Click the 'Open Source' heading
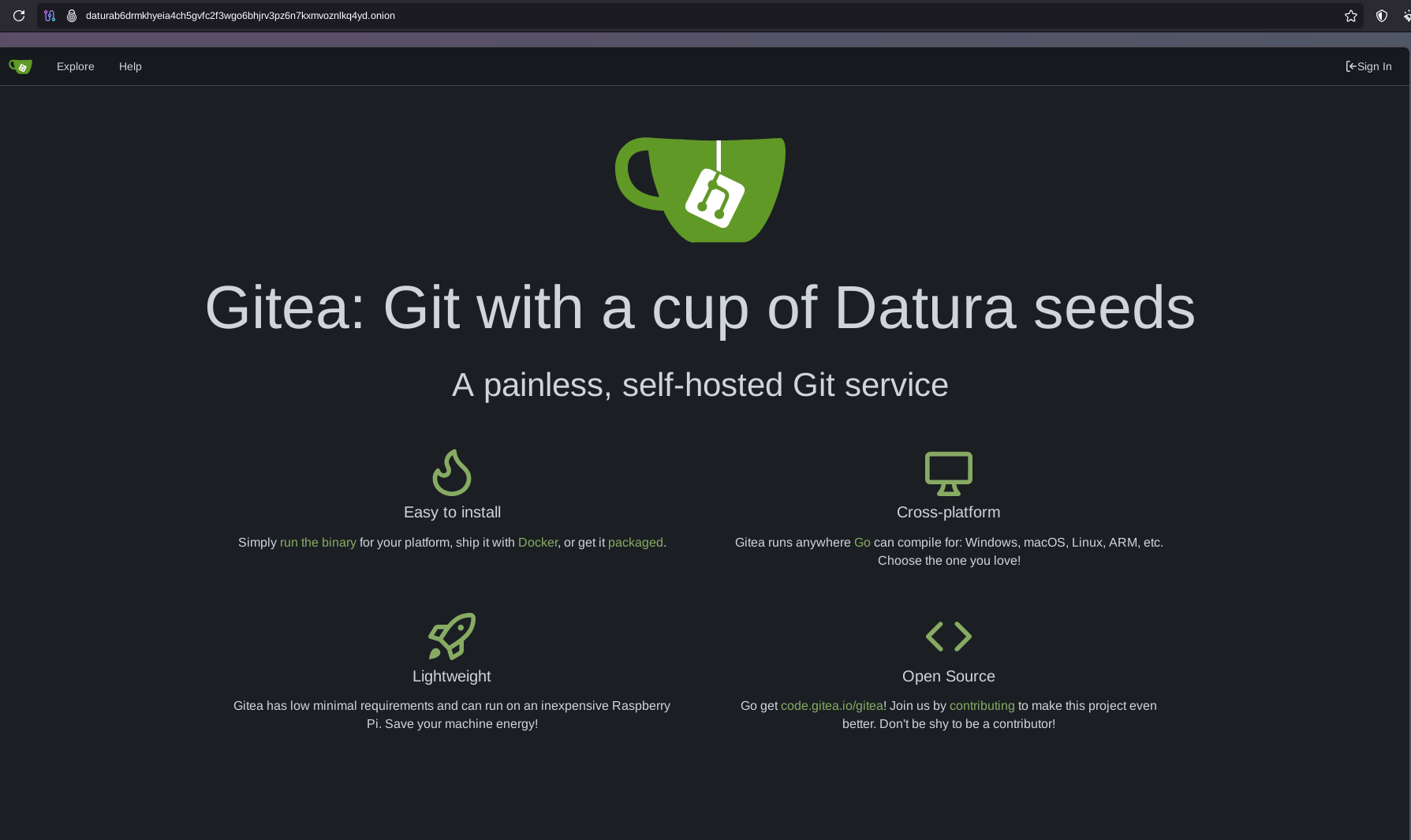1411x840 pixels. point(949,677)
